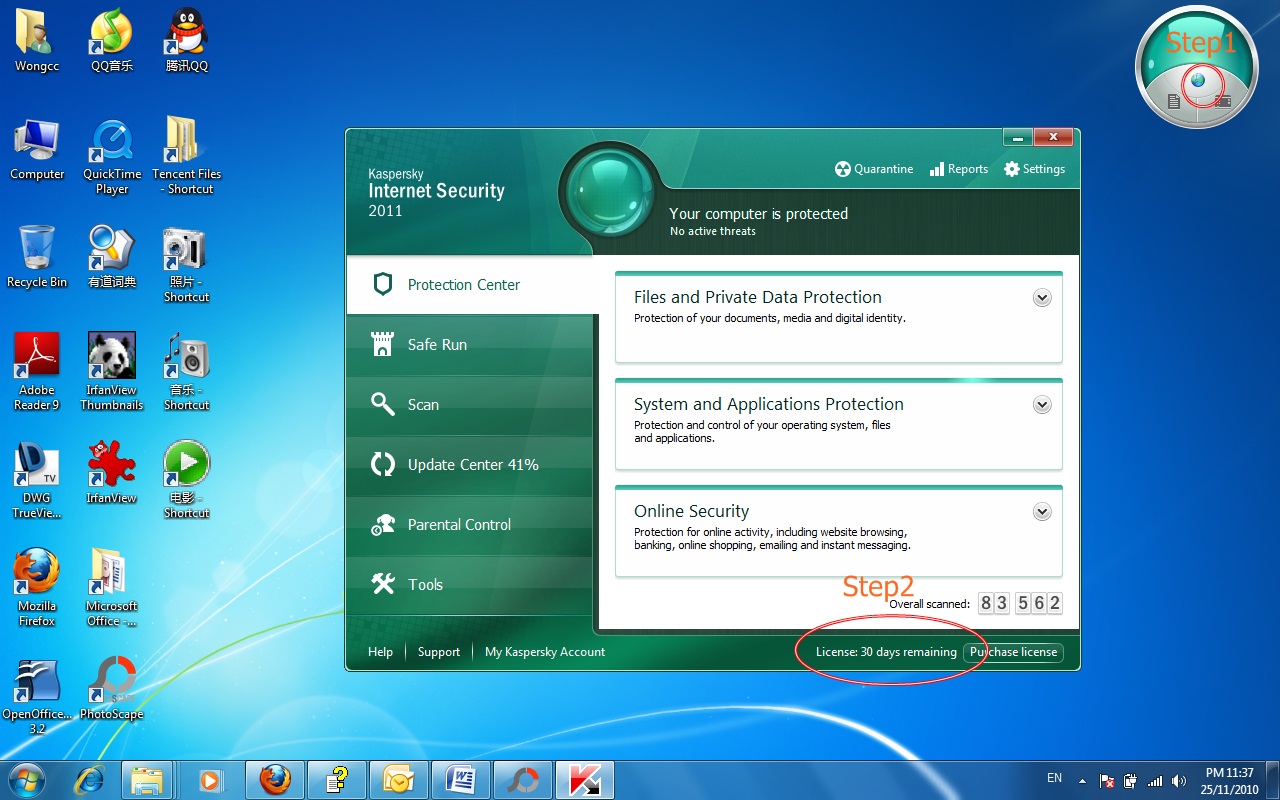Viewport: 1280px width, 800px height.
Task: Click the question-mark document taskbar icon
Action: coord(336,779)
